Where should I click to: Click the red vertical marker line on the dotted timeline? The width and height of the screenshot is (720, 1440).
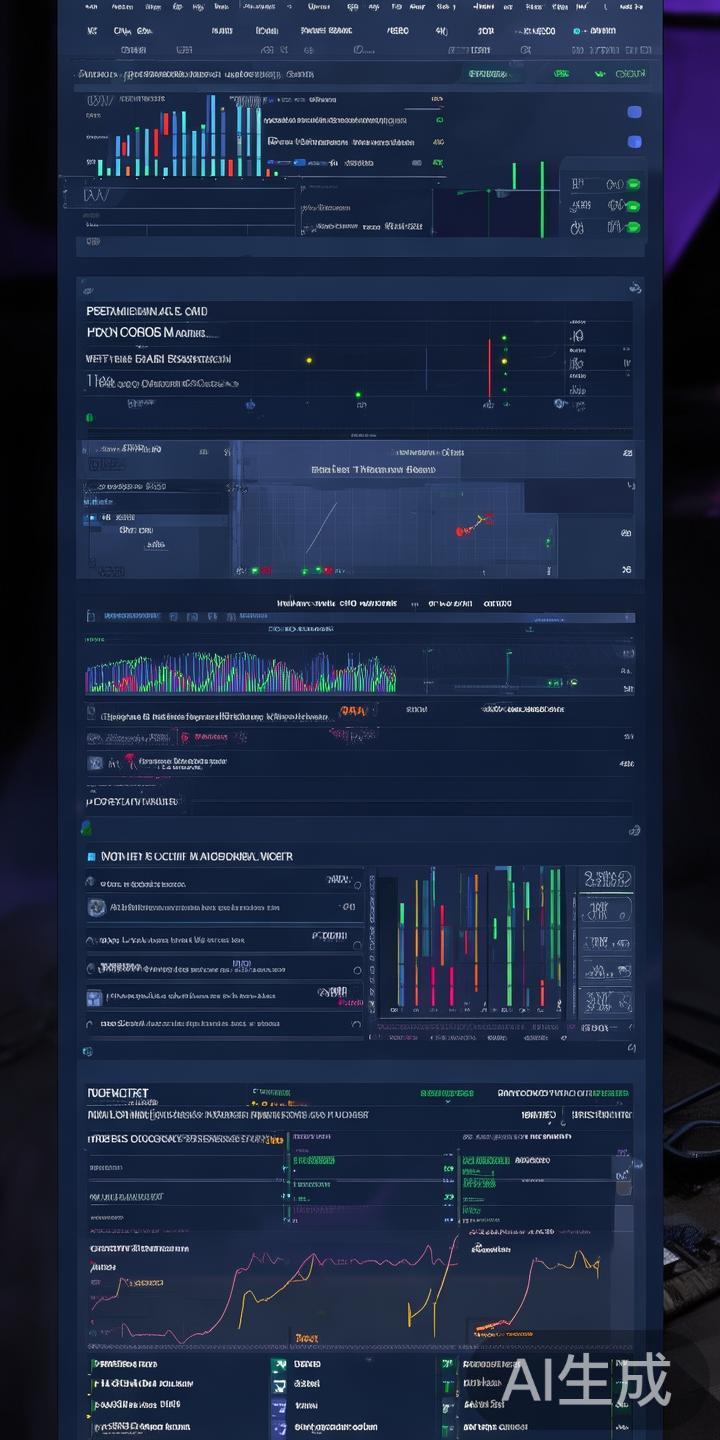click(x=489, y=367)
